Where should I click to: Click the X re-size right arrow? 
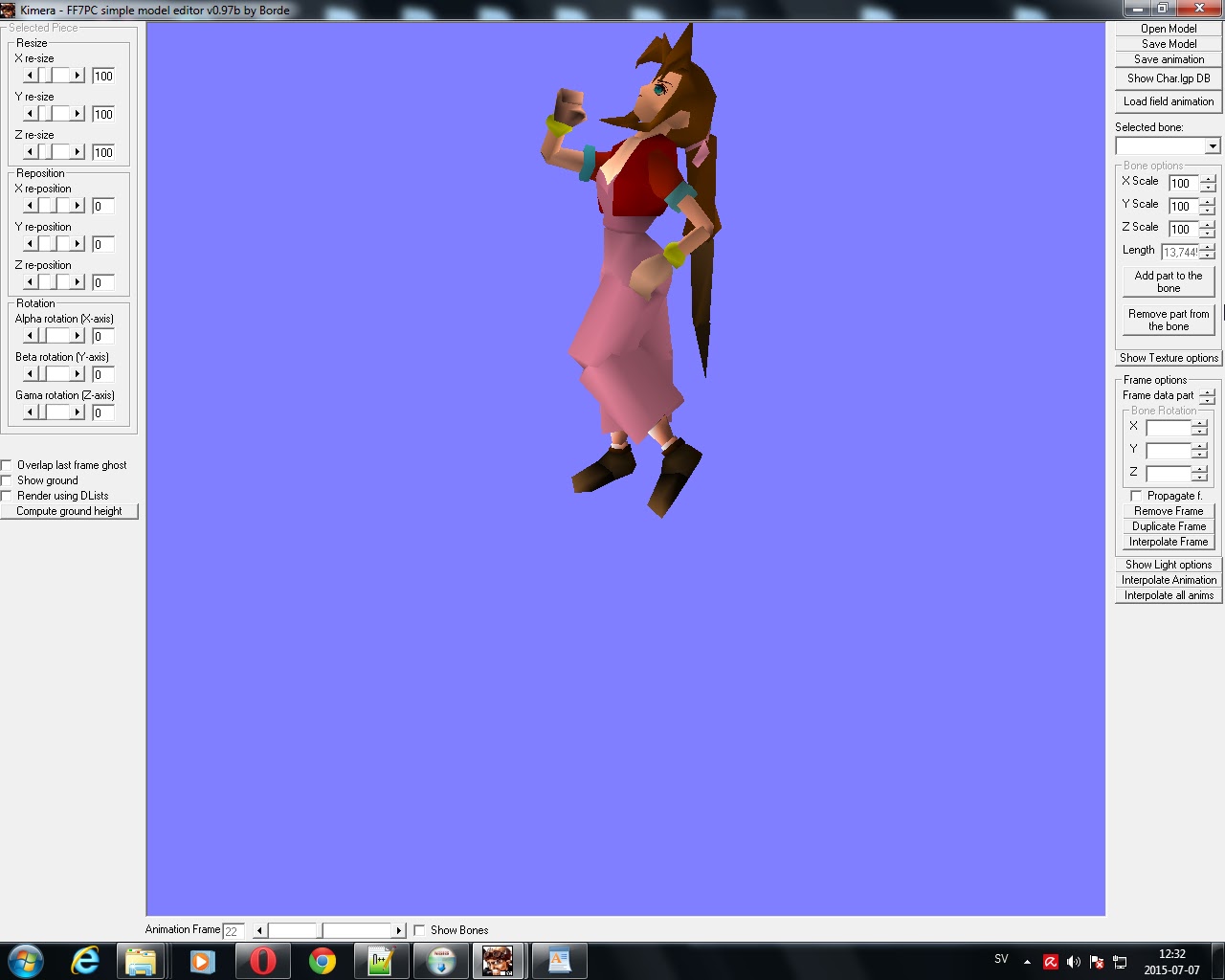pyautogui.click(x=78, y=75)
